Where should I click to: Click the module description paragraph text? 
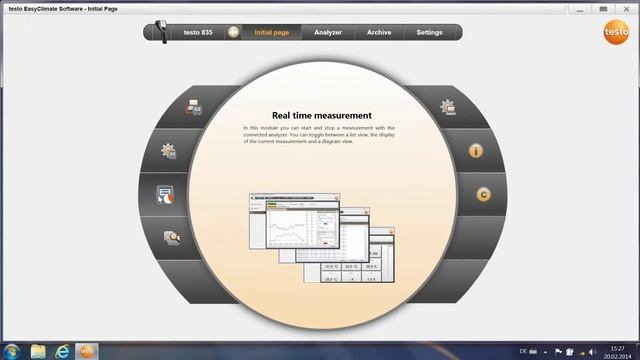(x=319, y=135)
